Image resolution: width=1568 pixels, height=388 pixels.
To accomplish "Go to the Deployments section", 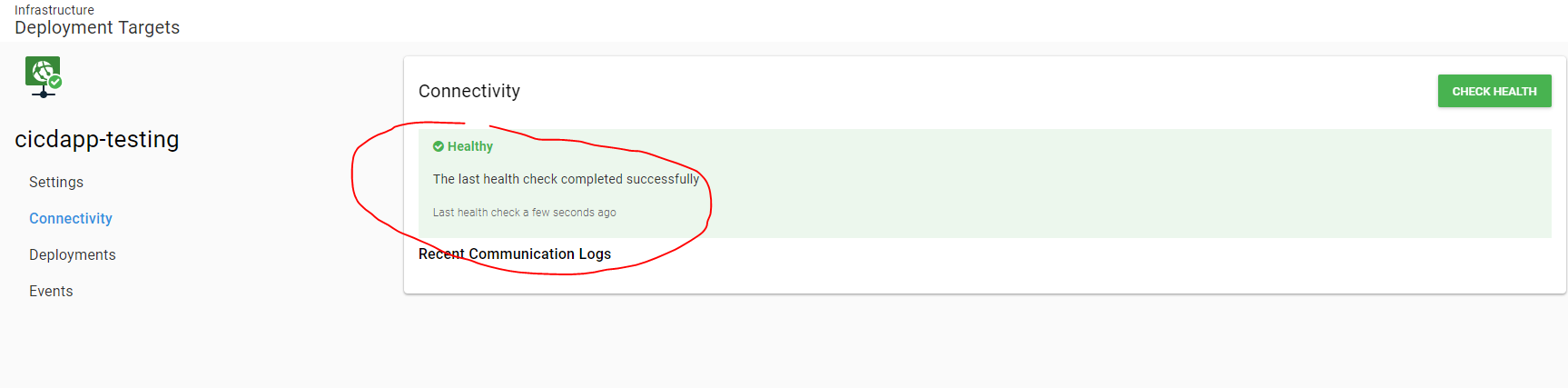I will point(73,254).
